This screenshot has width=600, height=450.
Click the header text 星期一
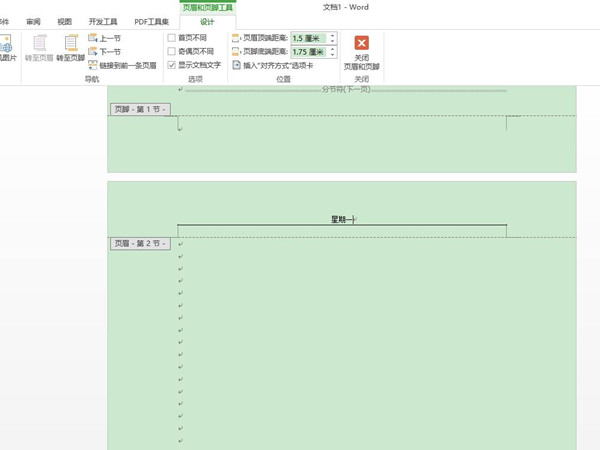click(x=343, y=219)
